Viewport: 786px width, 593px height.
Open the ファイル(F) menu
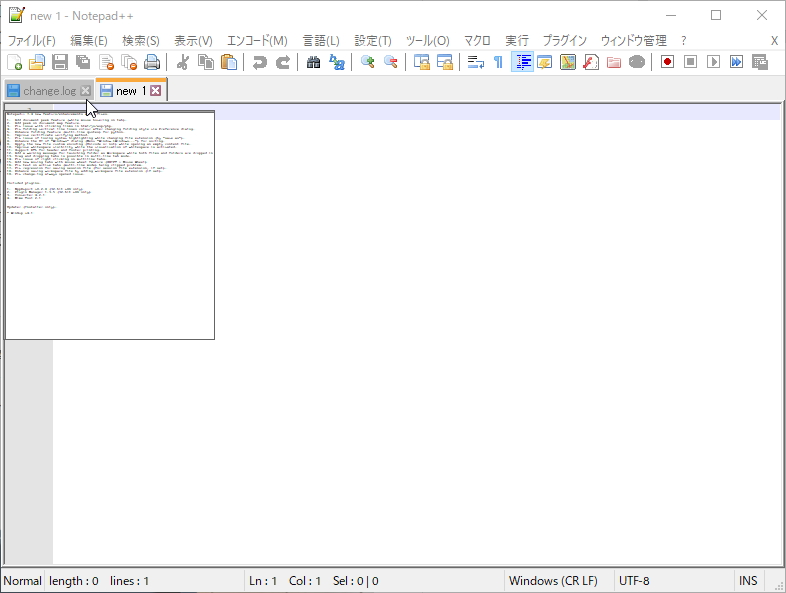click(32, 41)
